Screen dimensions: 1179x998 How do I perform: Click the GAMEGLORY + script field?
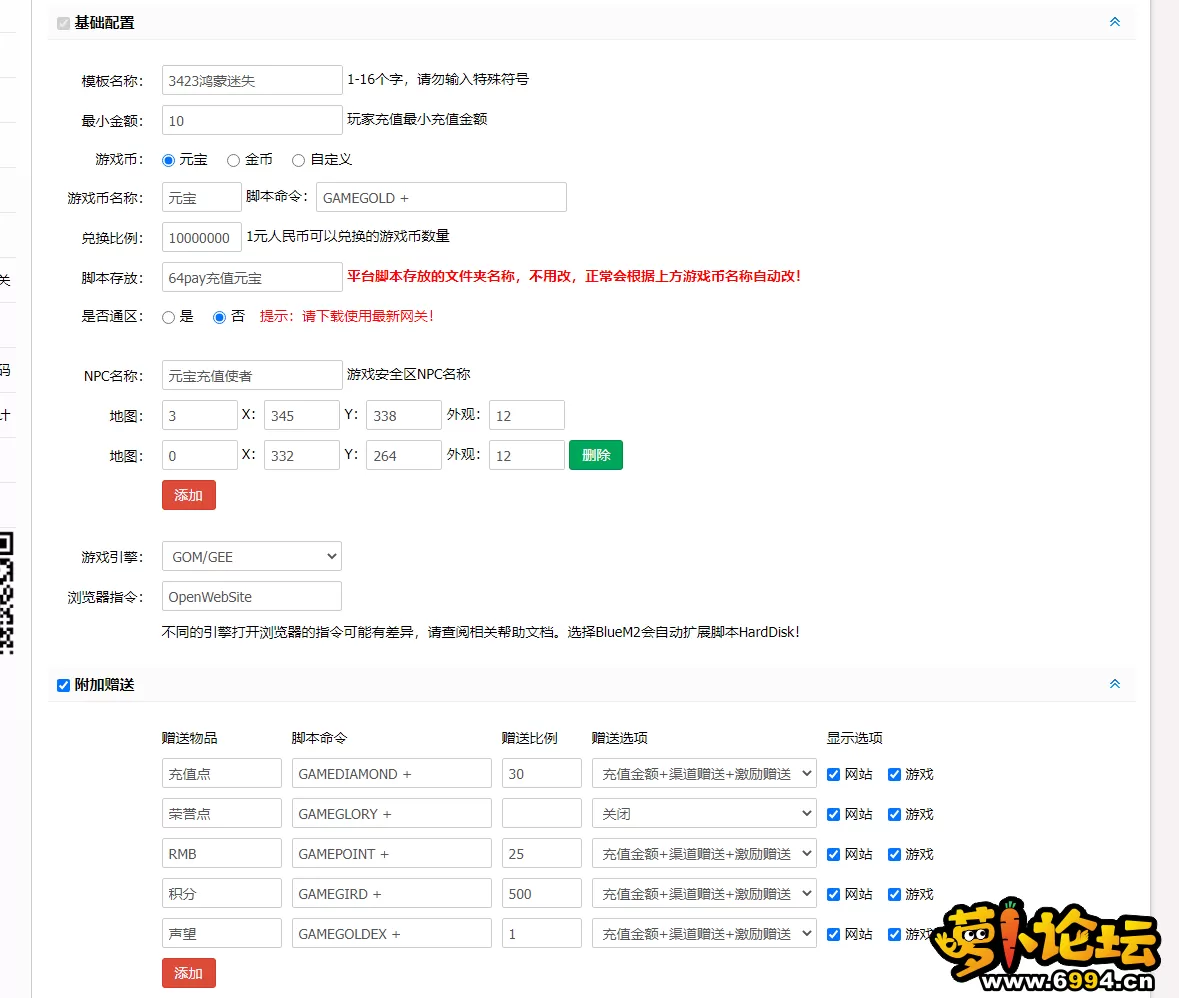pos(392,813)
